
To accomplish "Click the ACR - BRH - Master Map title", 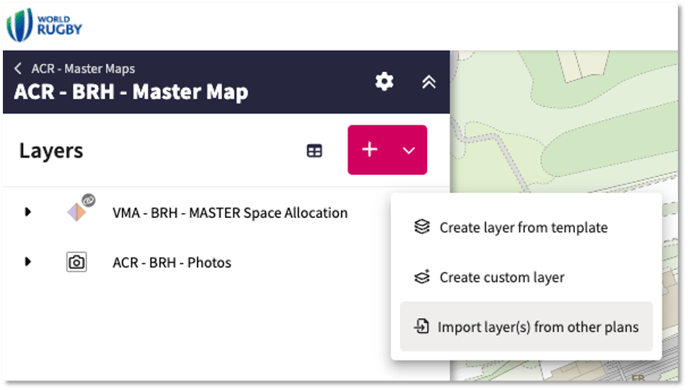I will click(131, 92).
